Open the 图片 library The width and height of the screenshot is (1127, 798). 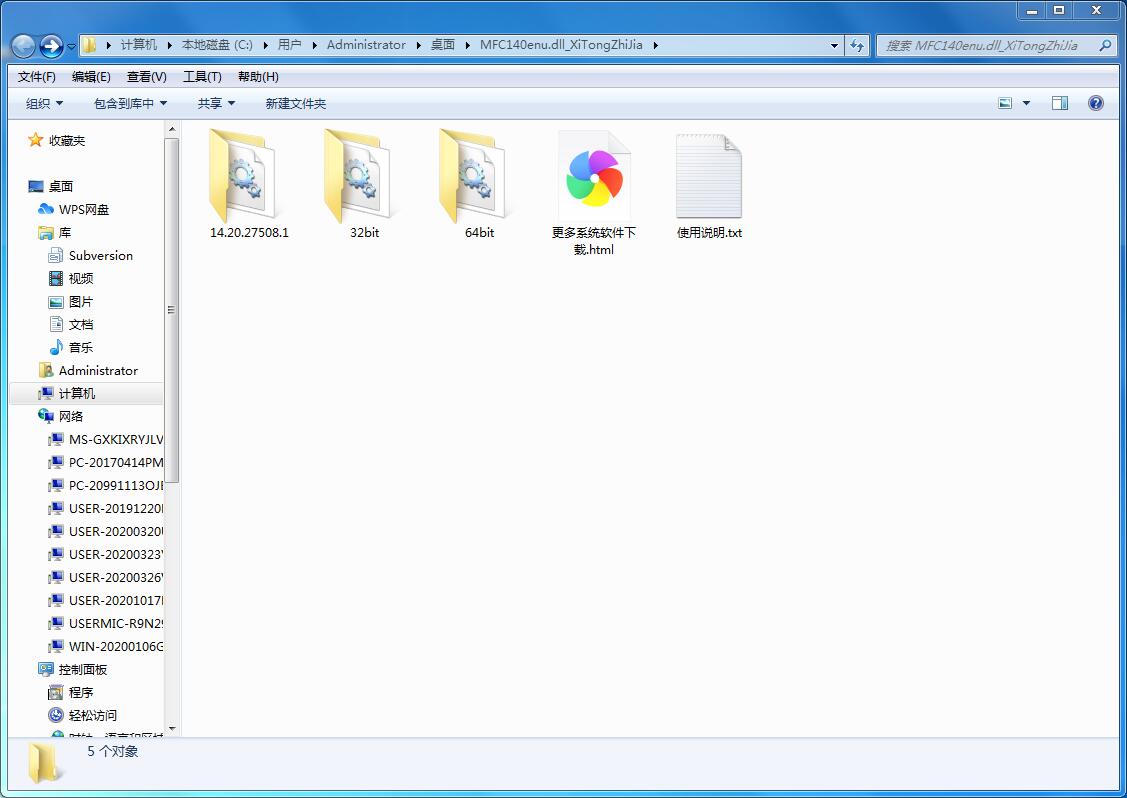point(80,301)
